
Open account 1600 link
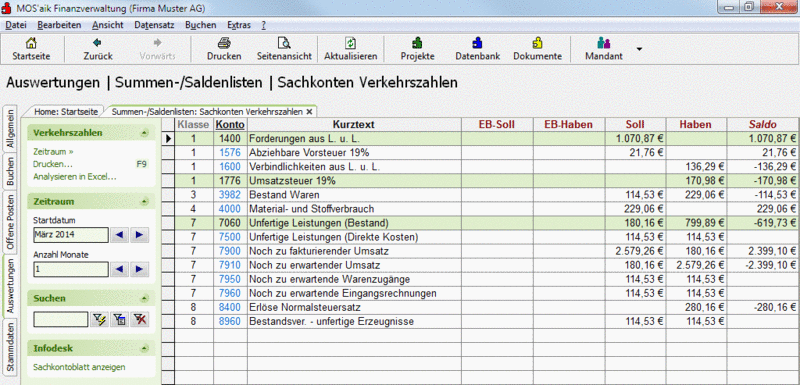[x=230, y=166]
